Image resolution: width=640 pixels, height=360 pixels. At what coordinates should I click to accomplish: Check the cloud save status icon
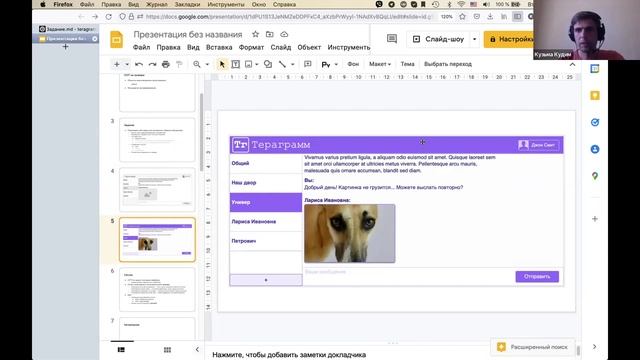[284, 34]
